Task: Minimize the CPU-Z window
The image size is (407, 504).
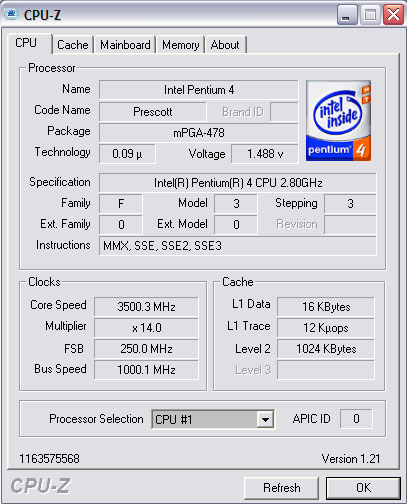Action: click(x=347, y=15)
